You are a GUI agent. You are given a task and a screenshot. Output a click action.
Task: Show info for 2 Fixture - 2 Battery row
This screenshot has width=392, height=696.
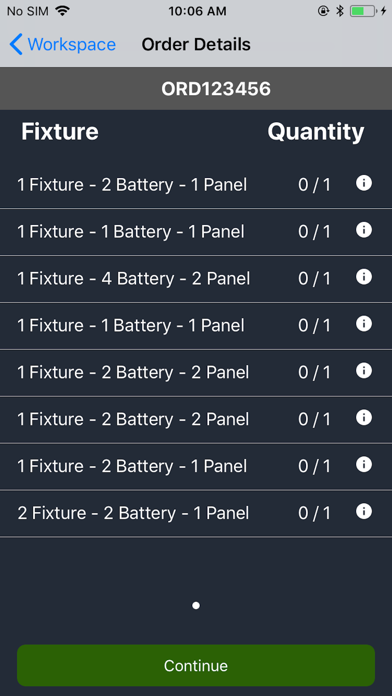(364, 512)
